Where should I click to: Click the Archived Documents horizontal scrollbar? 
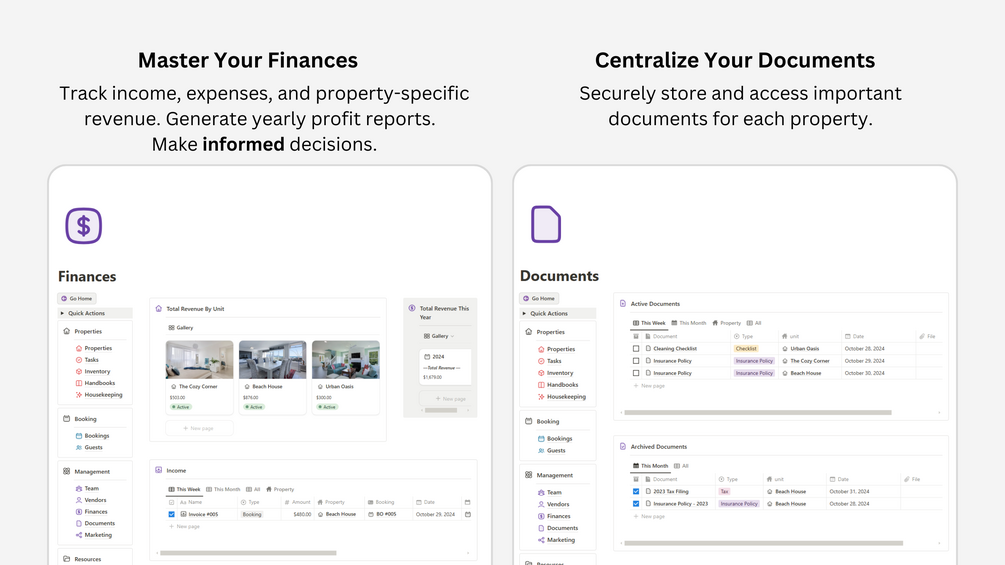click(763, 543)
